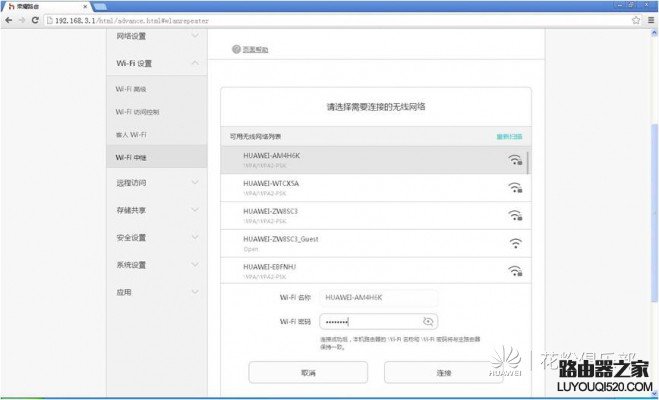The image size is (659, 400).
Task: Click the 页面帮助 help link
Action: tap(255, 50)
